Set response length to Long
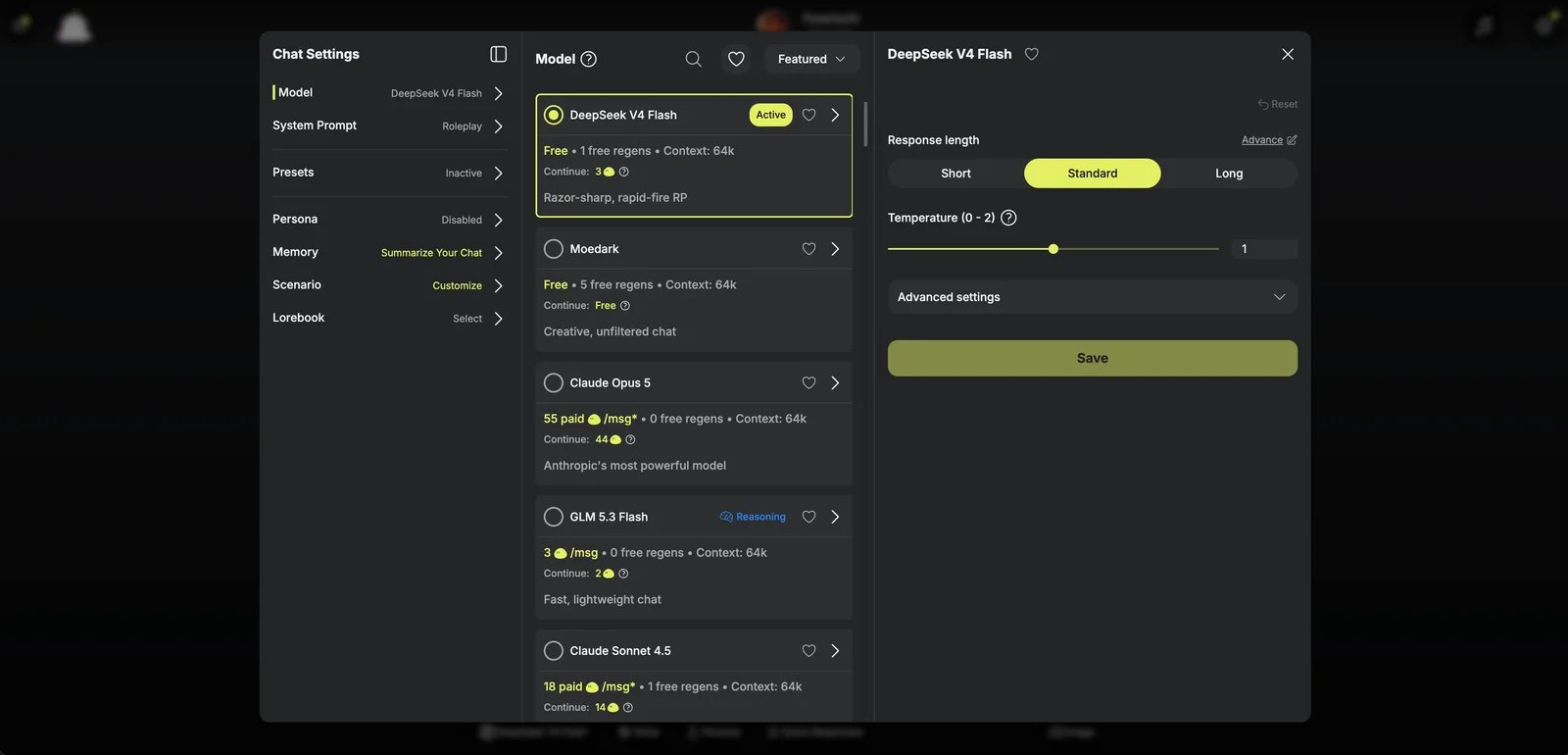1568x755 pixels. [1229, 174]
